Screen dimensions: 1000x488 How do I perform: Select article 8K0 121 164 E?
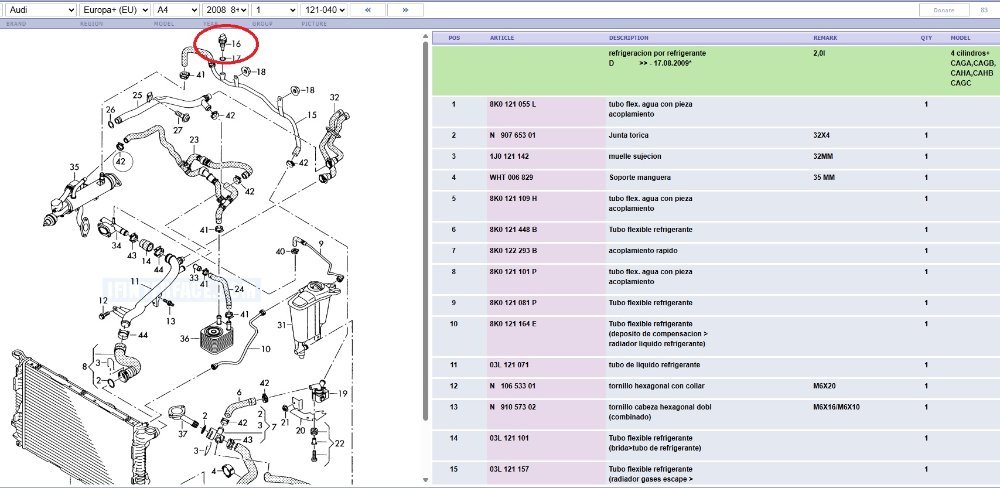tap(513, 324)
